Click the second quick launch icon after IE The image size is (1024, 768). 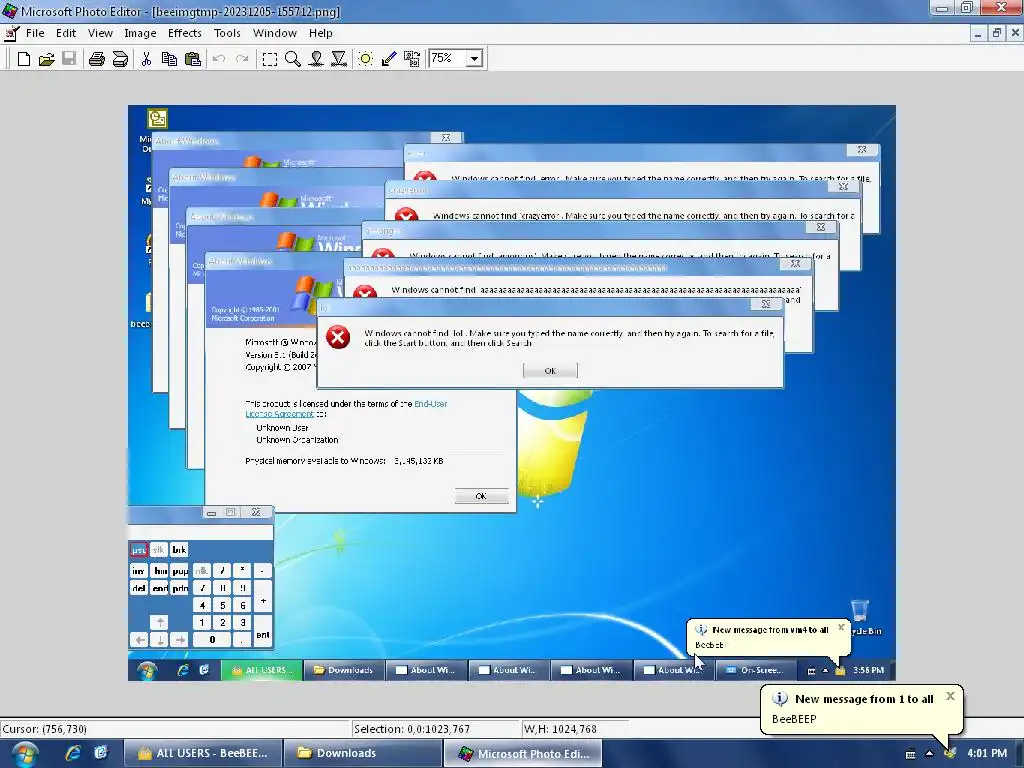pyautogui.click(x=101, y=753)
